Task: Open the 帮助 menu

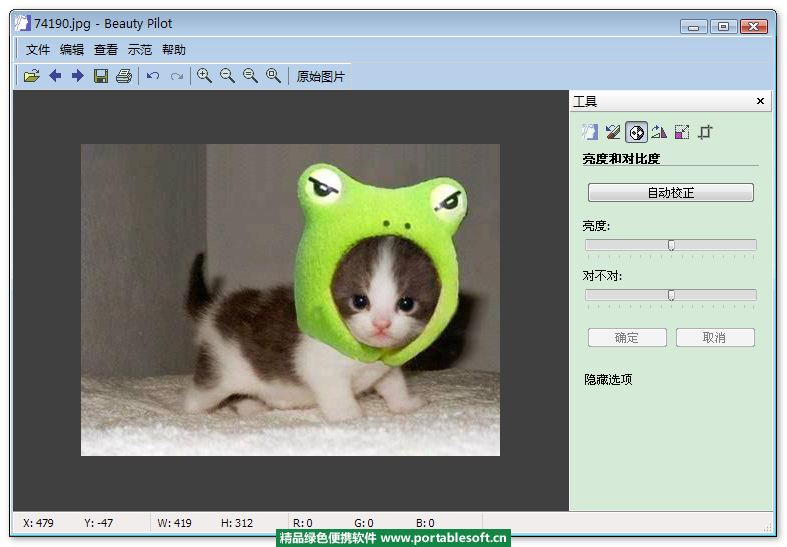Action: click(174, 50)
